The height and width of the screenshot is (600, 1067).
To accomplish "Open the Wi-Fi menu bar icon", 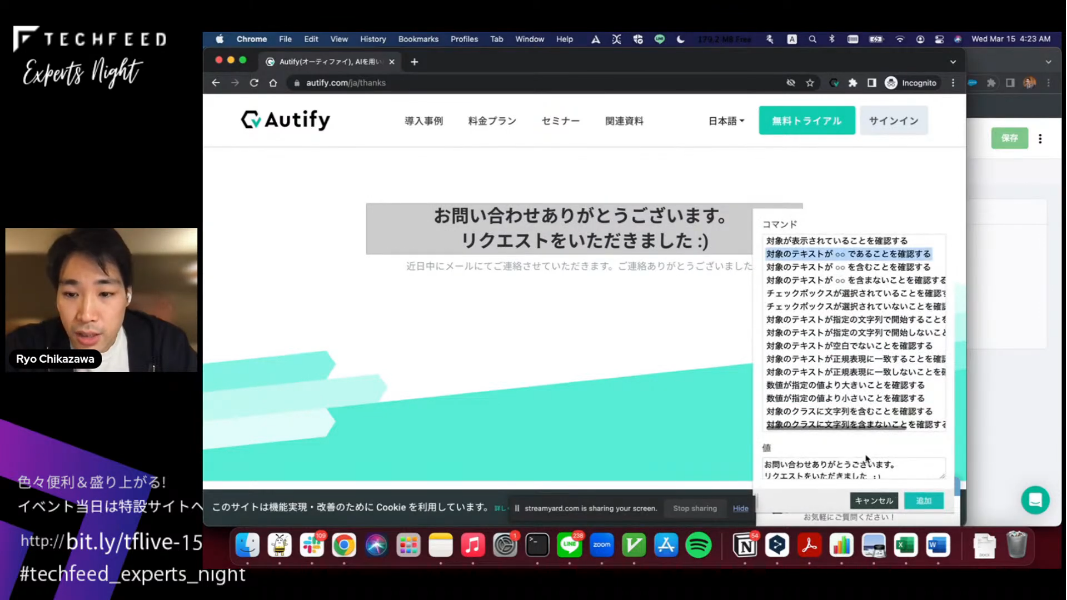I will click(900, 39).
